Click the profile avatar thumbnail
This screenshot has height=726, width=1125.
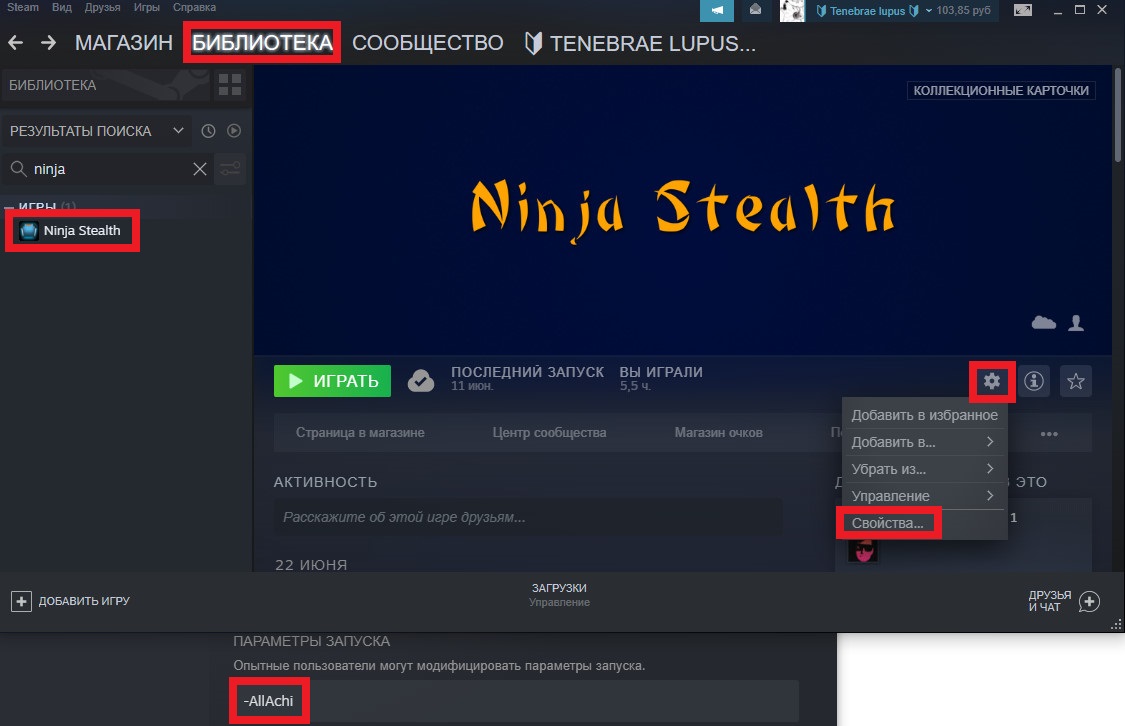point(792,11)
